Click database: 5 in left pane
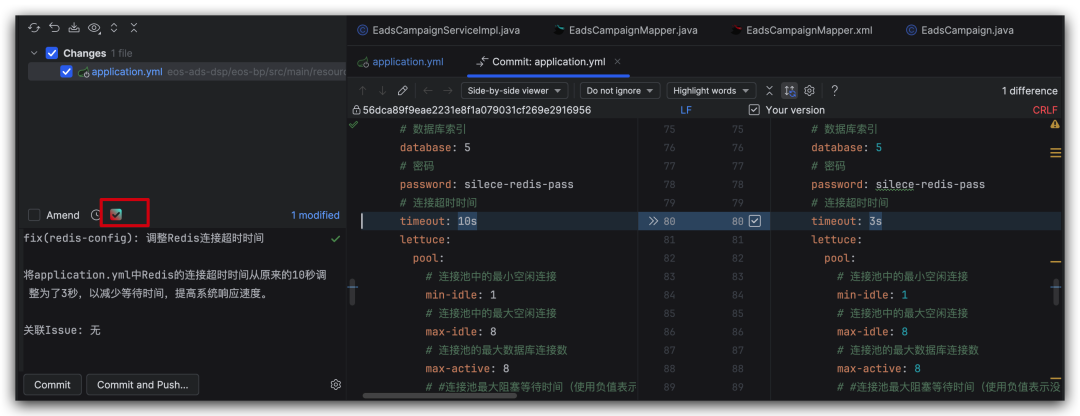The image size is (1080, 416). pos(435,147)
